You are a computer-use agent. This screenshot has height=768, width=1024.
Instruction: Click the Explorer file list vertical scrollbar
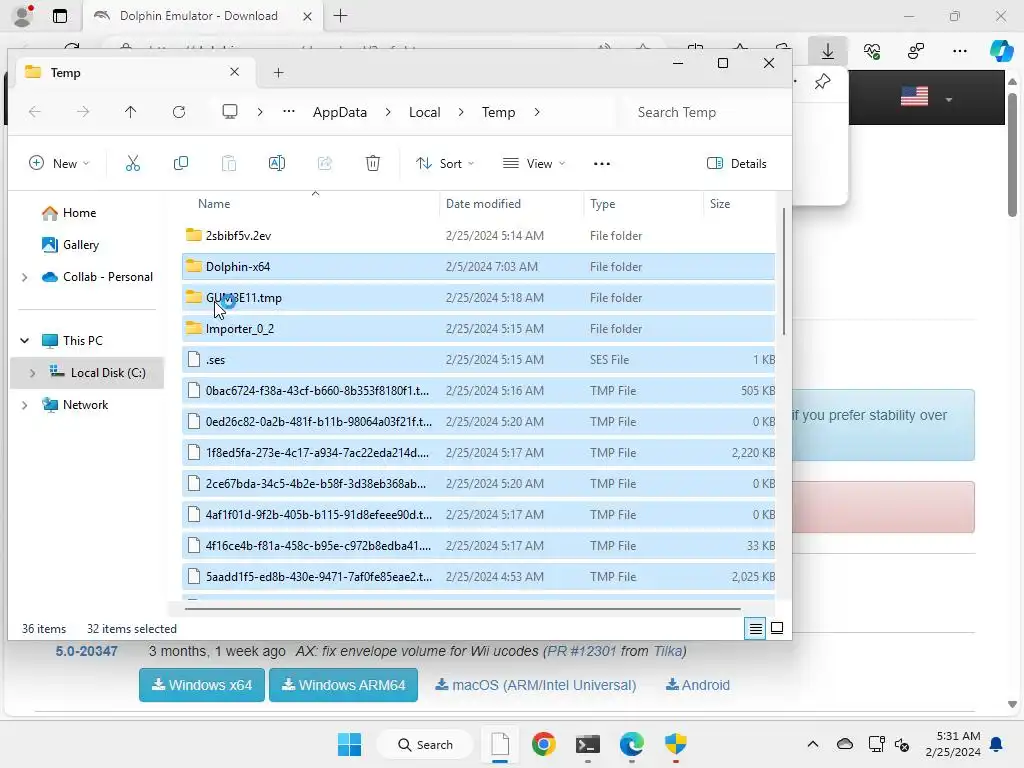pos(784,272)
